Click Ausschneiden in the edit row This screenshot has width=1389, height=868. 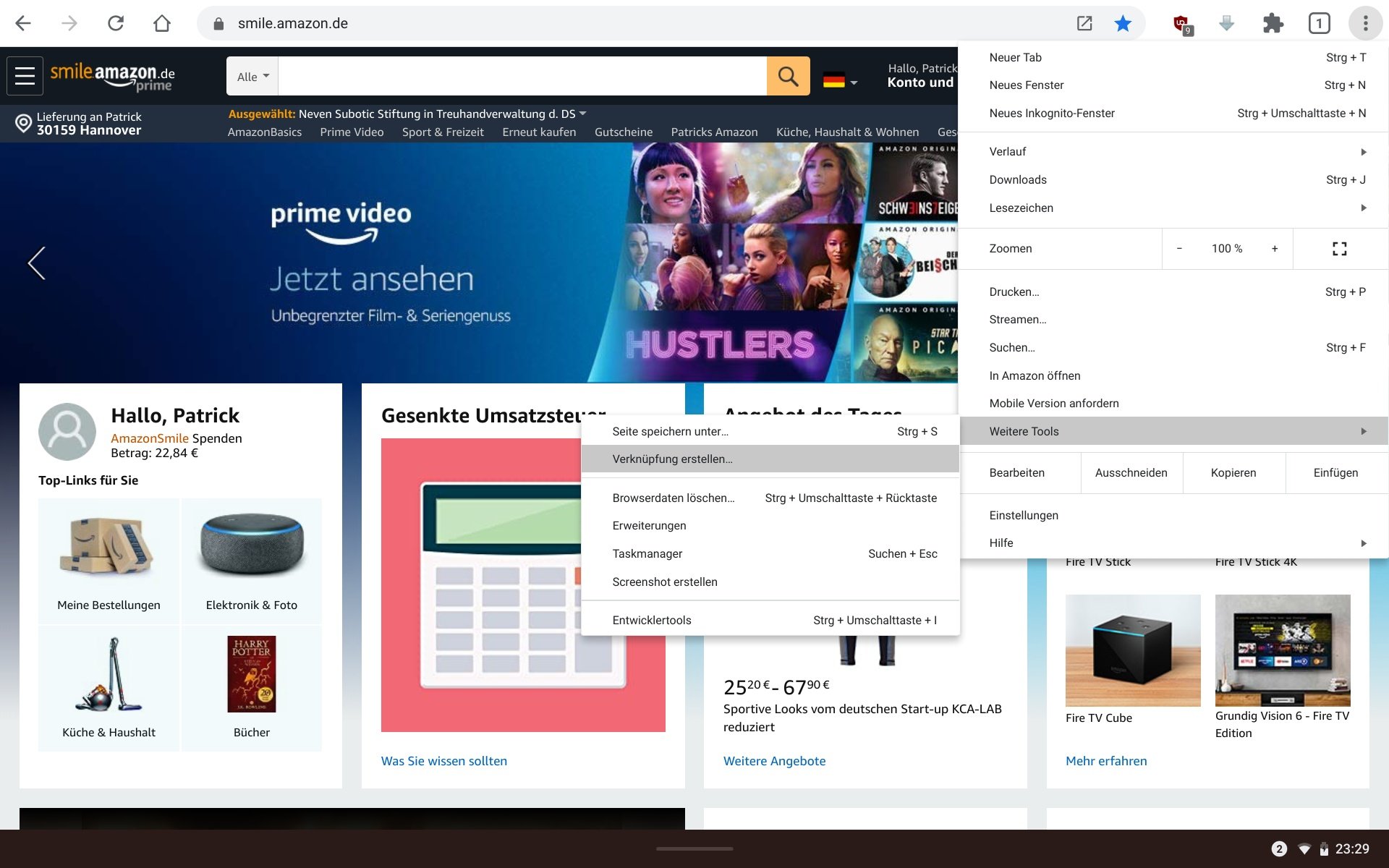click(x=1131, y=473)
